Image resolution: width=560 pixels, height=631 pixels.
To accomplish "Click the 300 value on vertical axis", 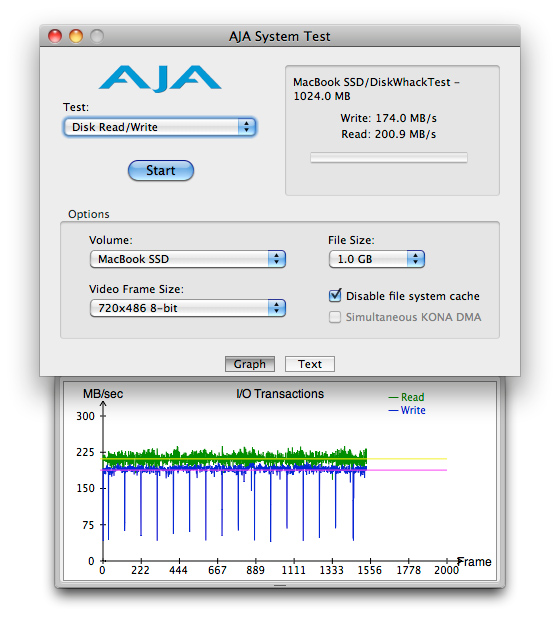I will click(85, 416).
